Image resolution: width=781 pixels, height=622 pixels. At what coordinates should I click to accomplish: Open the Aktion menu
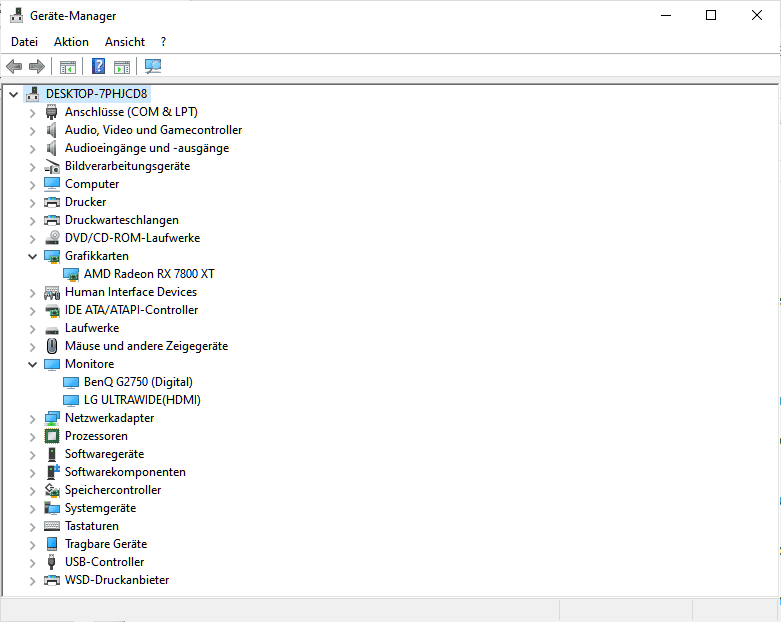click(x=71, y=42)
